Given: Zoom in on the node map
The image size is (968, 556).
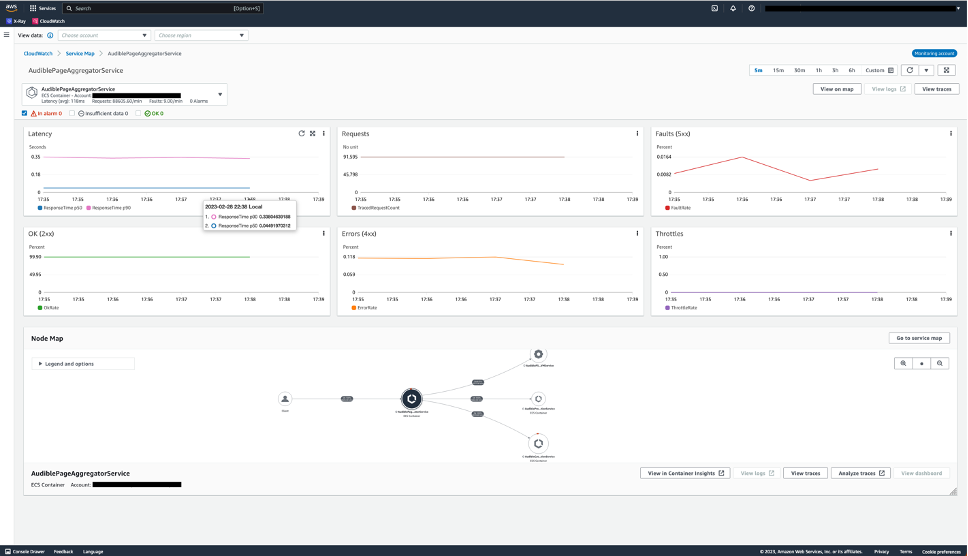Looking at the screenshot, I should (x=903, y=363).
